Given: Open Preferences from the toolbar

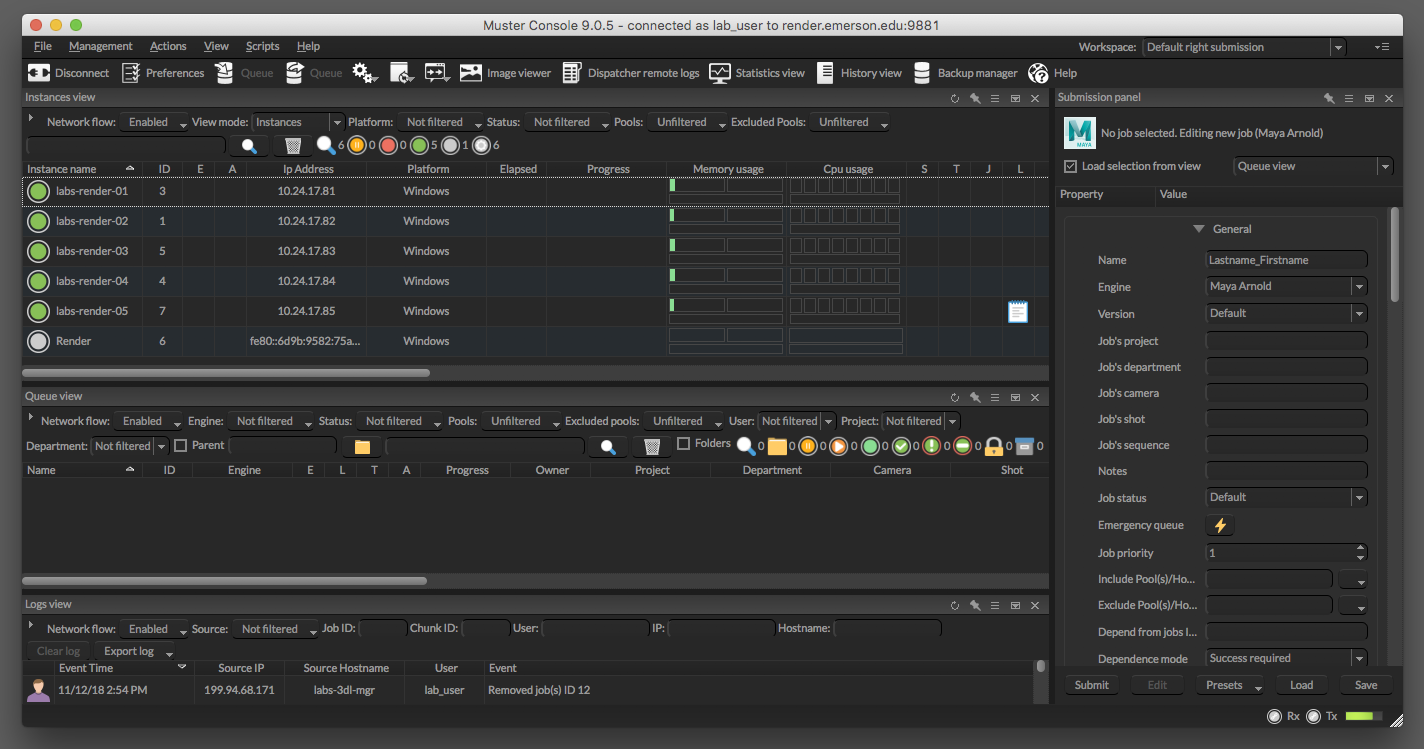Looking at the screenshot, I should (162, 73).
